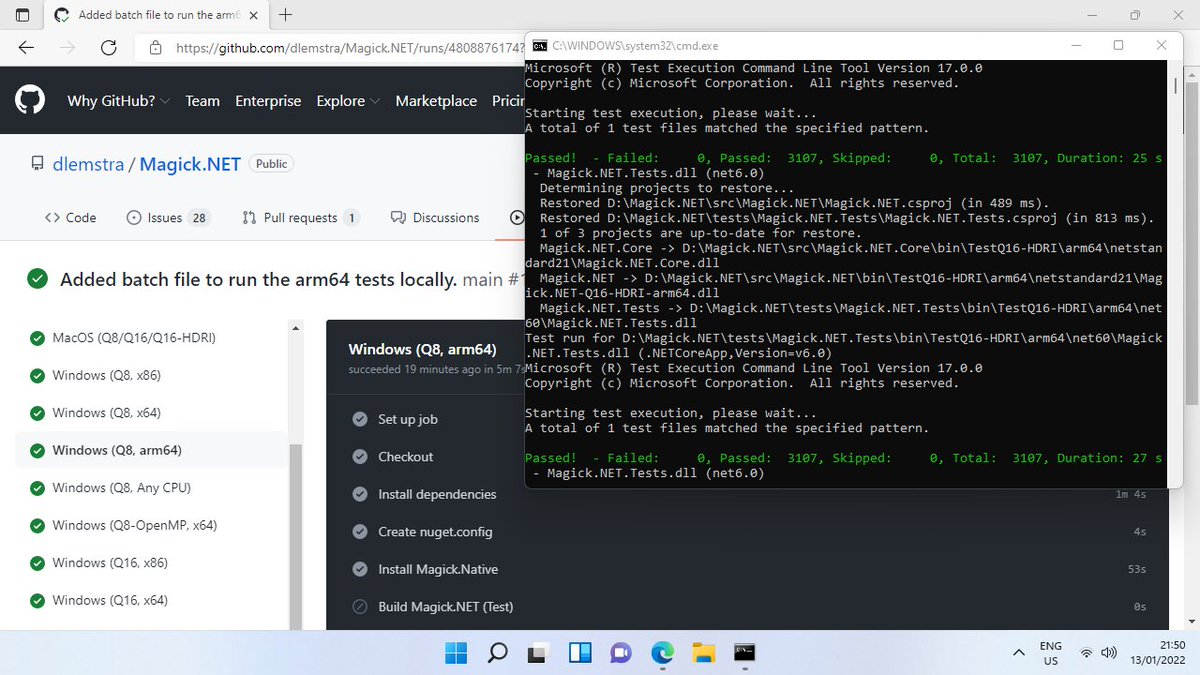Open the Magick.NET repository link
Viewport: 1200px width, 675px height.
tap(190, 163)
